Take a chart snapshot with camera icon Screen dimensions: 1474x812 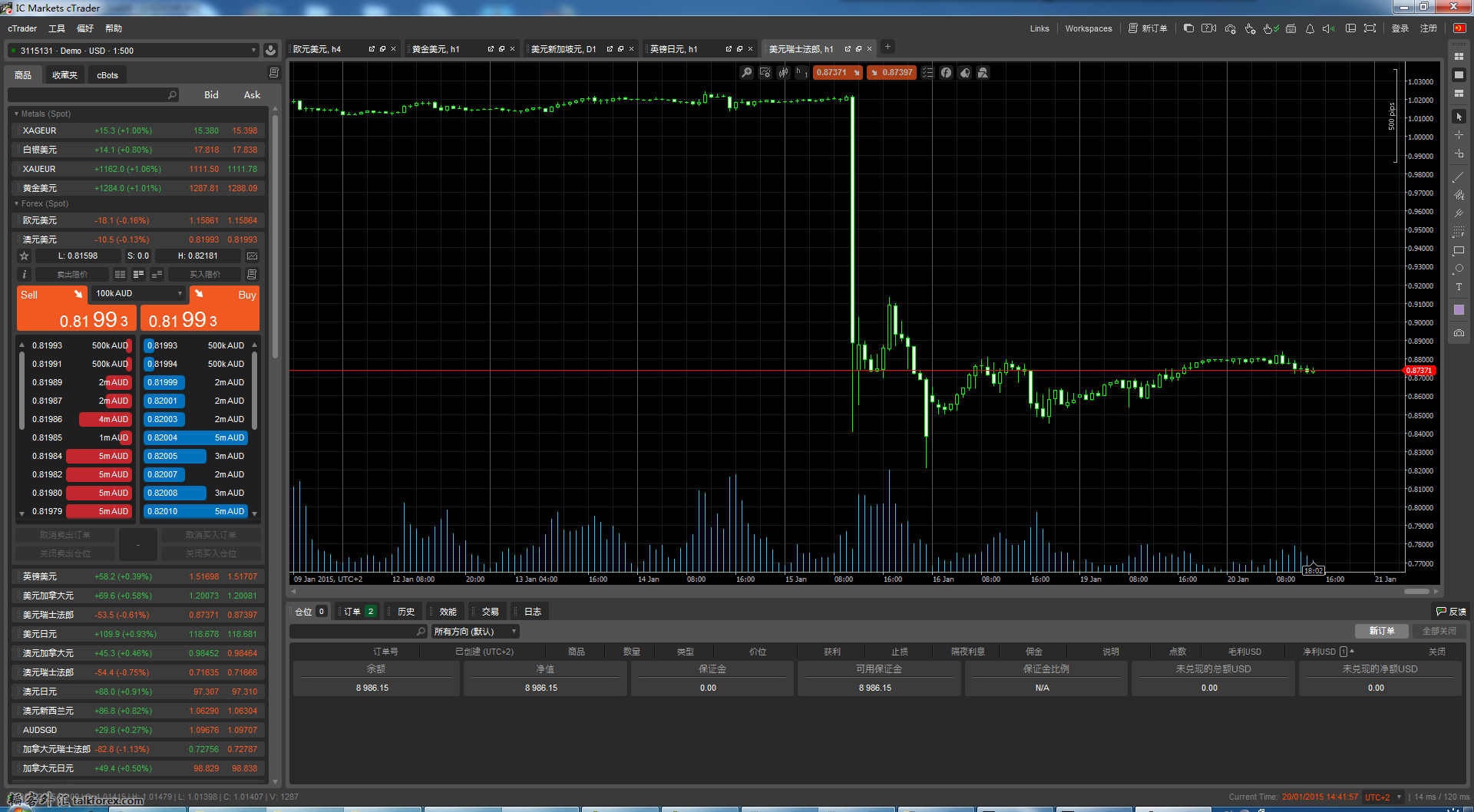click(1459, 333)
